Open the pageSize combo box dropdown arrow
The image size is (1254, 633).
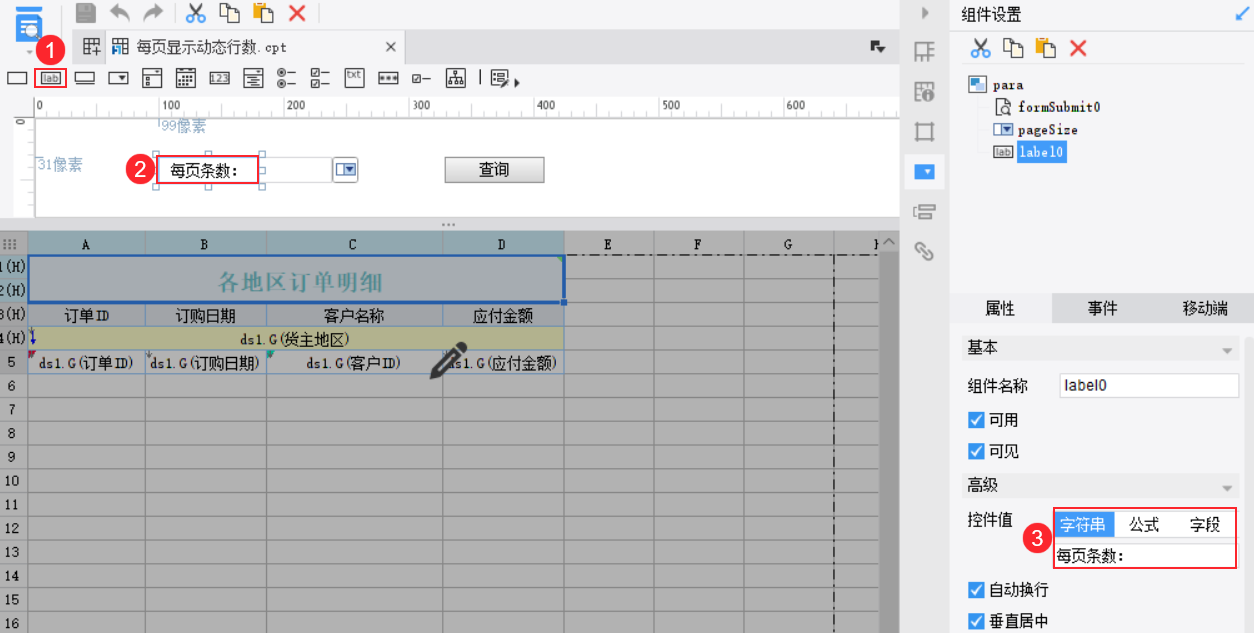click(x=346, y=170)
